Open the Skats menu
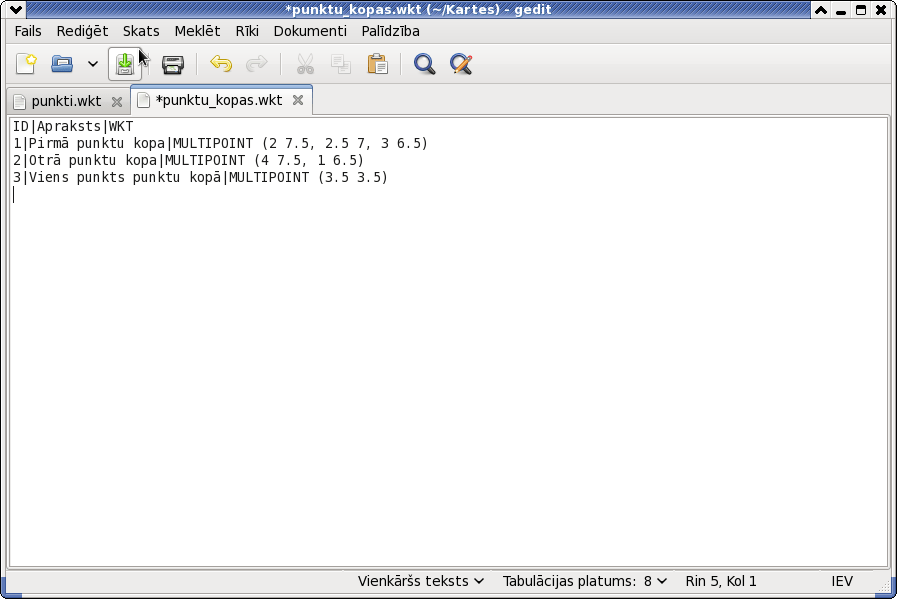 point(141,31)
